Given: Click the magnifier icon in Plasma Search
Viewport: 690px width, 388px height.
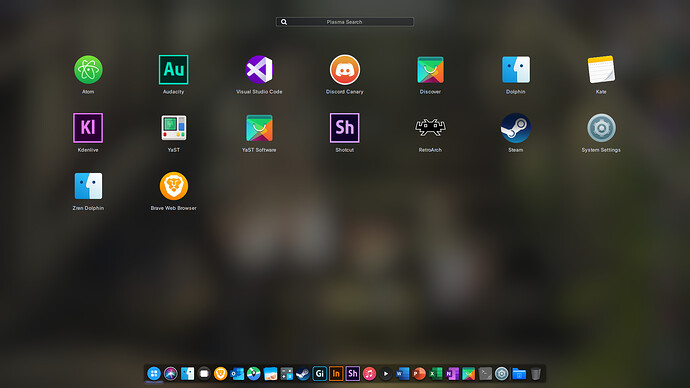Looking at the screenshot, I should click(x=284, y=22).
